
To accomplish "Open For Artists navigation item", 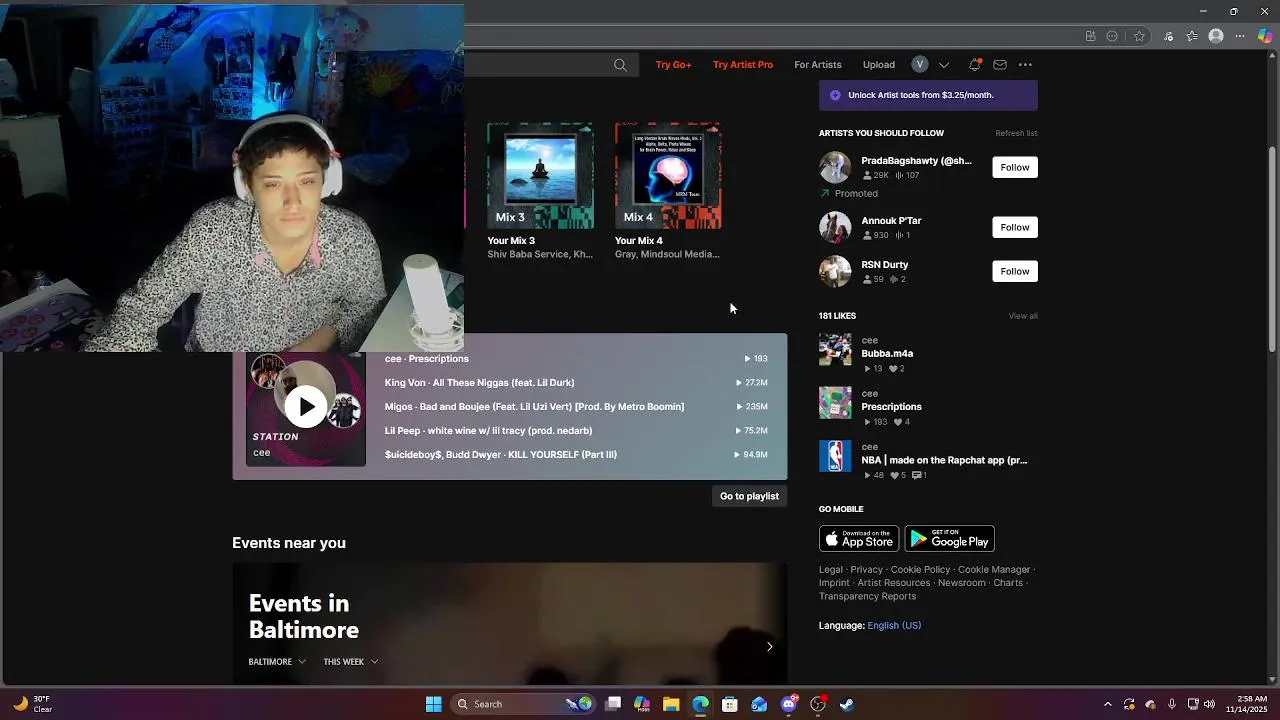I will pos(818,65).
